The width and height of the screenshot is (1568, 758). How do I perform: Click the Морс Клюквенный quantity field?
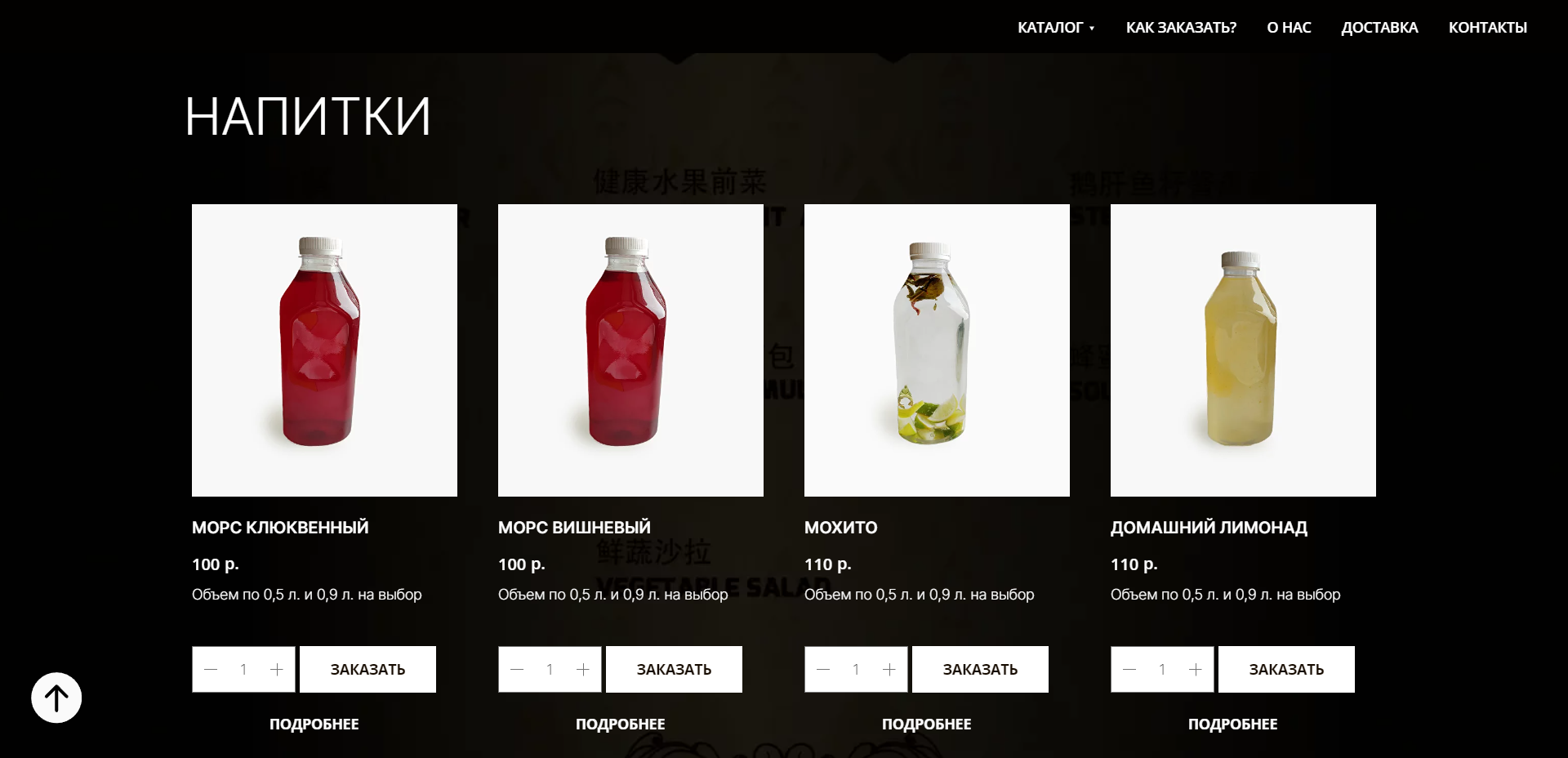(243, 670)
